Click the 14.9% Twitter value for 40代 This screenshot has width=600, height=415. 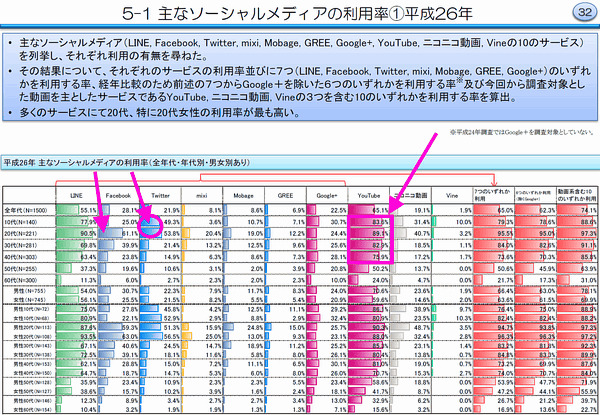pyautogui.click(x=171, y=256)
